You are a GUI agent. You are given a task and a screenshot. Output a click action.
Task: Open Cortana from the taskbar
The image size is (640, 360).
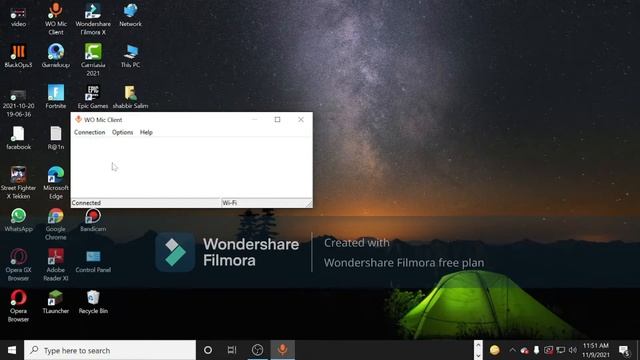(208, 350)
